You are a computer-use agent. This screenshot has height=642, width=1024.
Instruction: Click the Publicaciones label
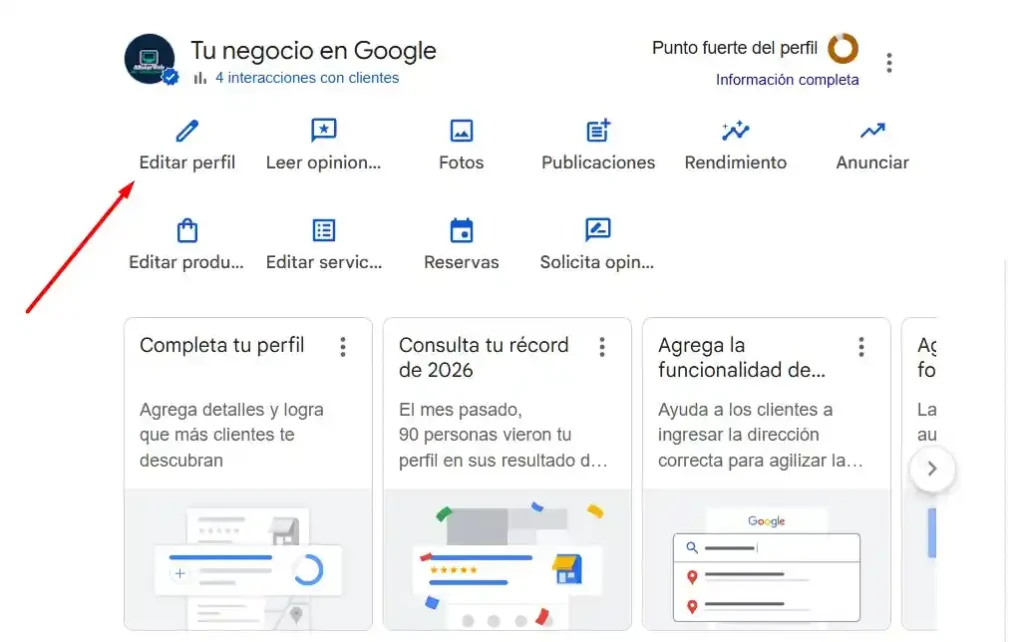(x=598, y=163)
